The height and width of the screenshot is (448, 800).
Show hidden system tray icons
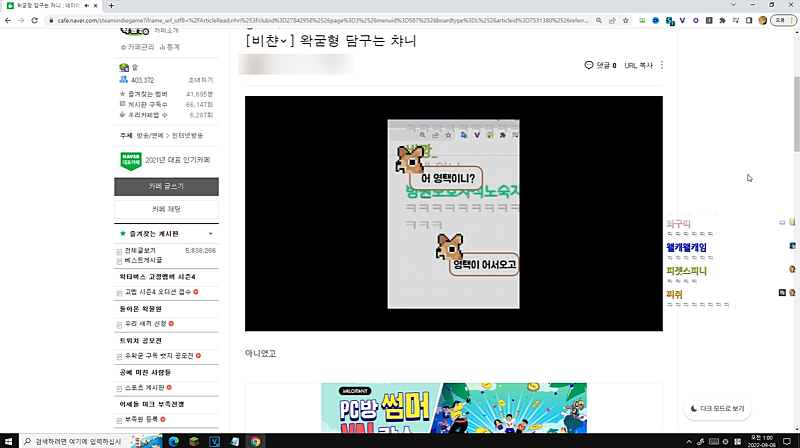click(x=689, y=442)
